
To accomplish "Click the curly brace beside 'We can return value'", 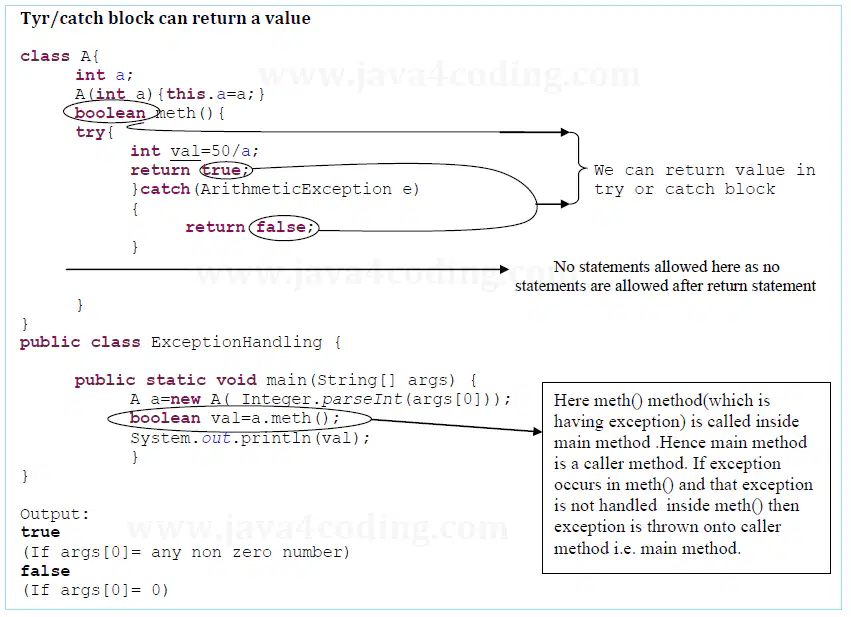I will pyautogui.click(x=579, y=168).
